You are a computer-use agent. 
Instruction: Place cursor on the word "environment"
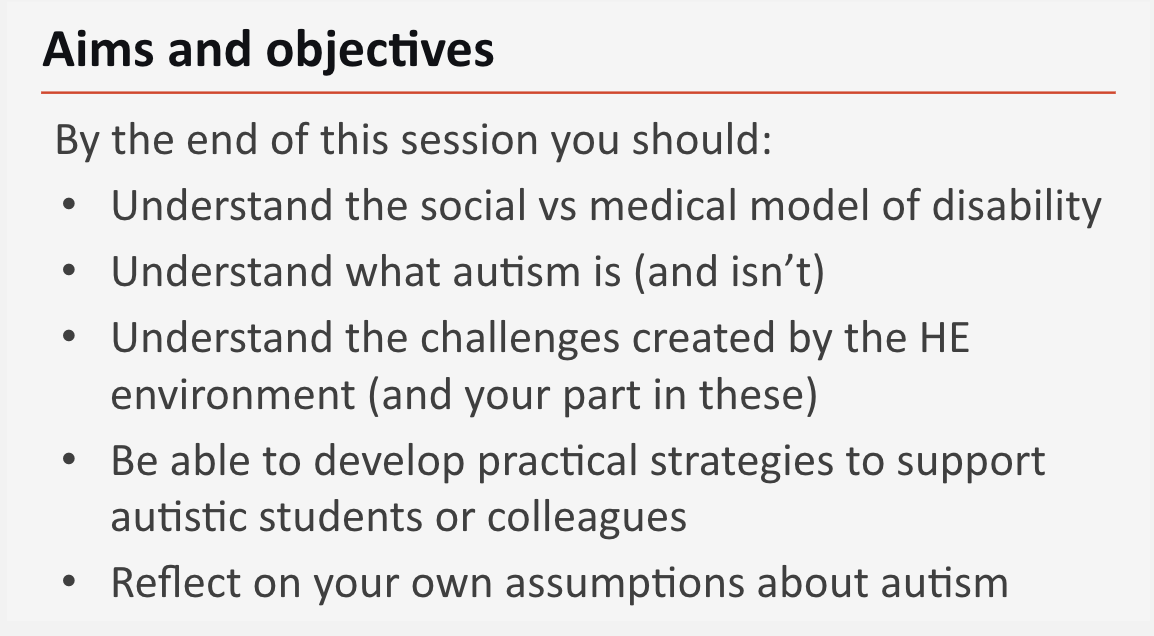tap(232, 396)
